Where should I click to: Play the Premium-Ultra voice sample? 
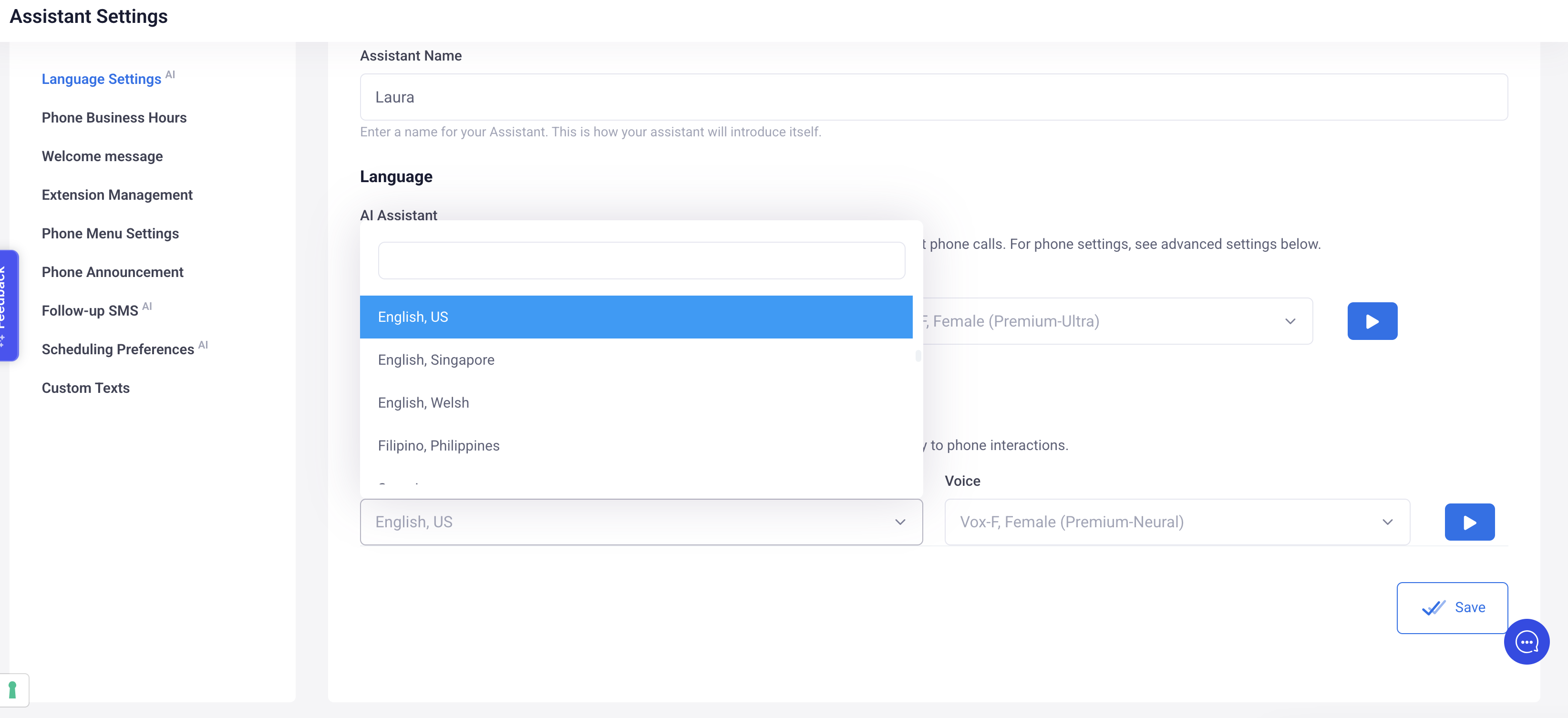coord(1372,321)
